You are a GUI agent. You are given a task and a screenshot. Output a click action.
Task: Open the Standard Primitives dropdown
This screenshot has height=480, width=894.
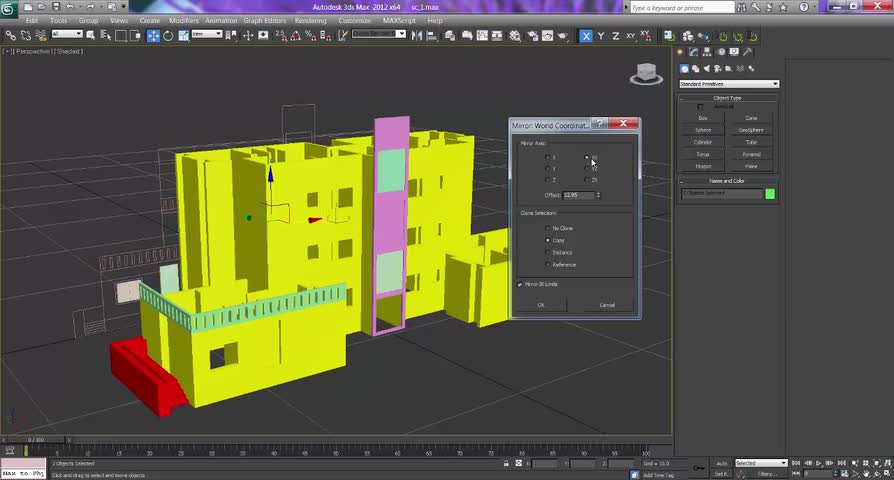pyautogui.click(x=729, y=84)
